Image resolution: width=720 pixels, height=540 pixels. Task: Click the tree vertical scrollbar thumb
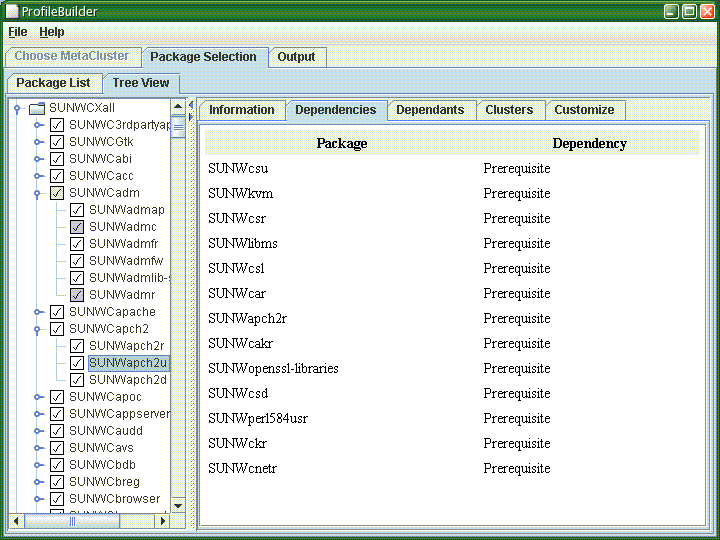(178, 127)
